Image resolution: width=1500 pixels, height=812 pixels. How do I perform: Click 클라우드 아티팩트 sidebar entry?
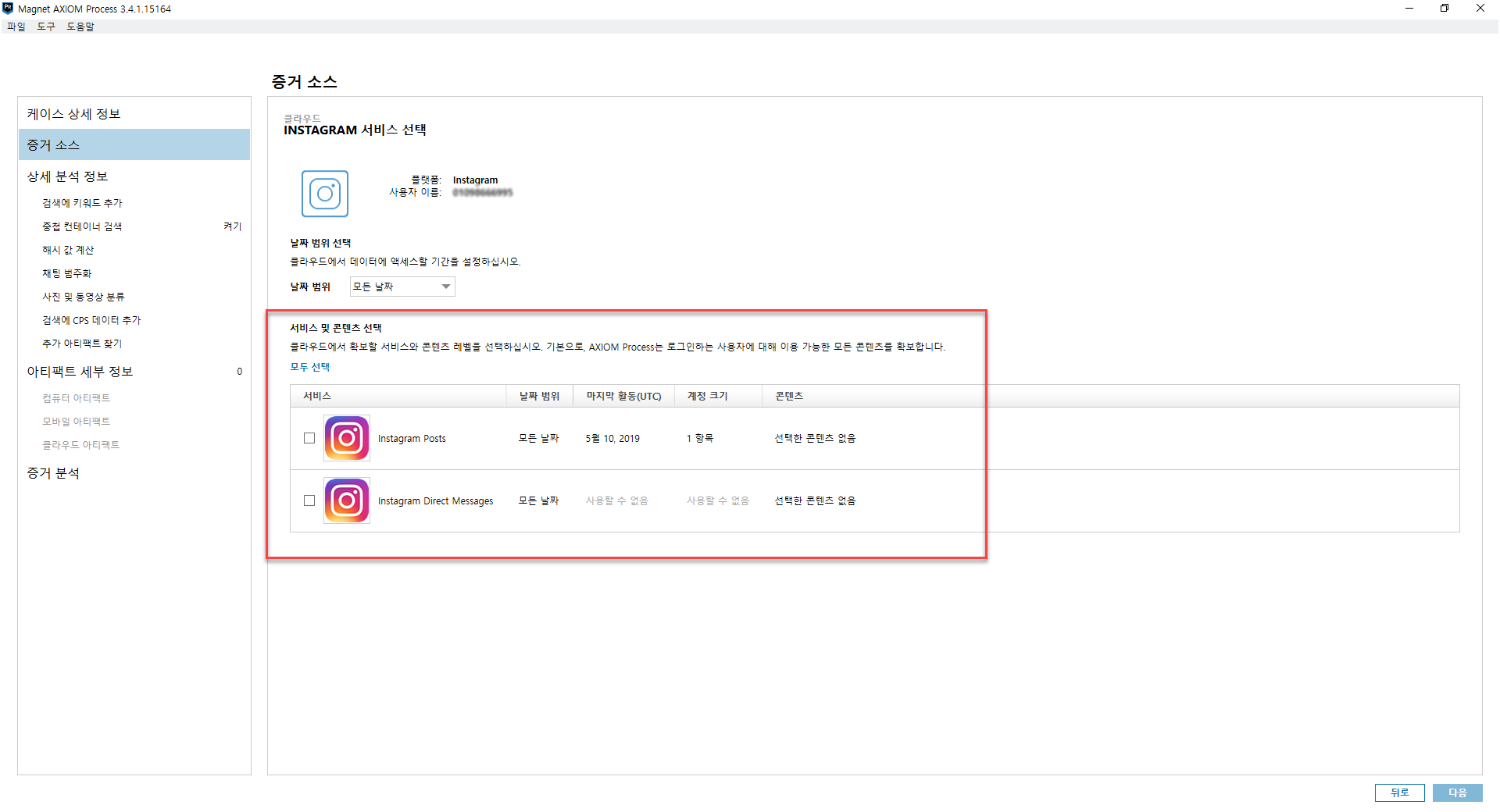81,445
